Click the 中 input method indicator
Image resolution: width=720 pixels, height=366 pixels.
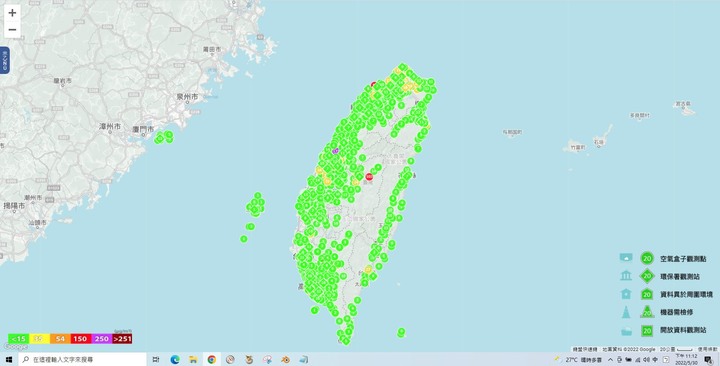[655, 360]
